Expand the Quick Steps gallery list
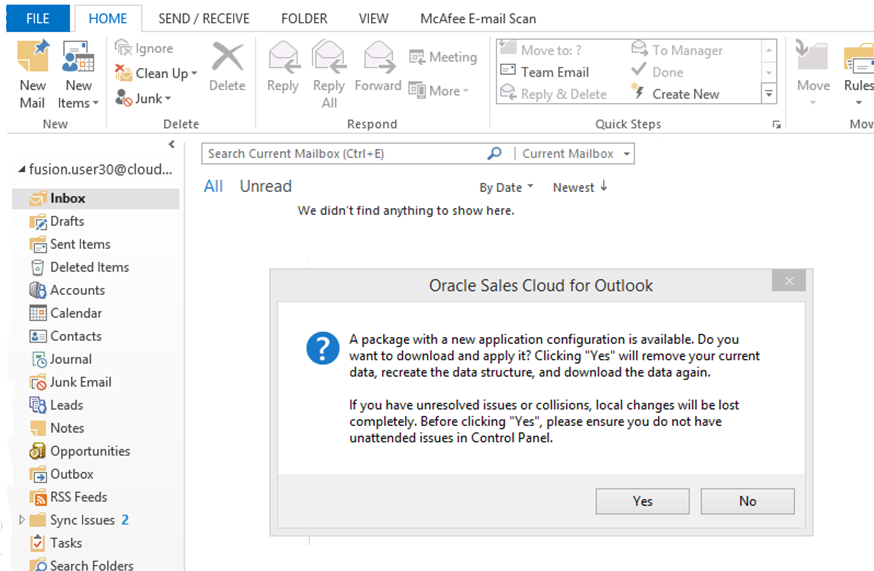The width and height of the screenshot is (874, 571). tap(769, 94)
